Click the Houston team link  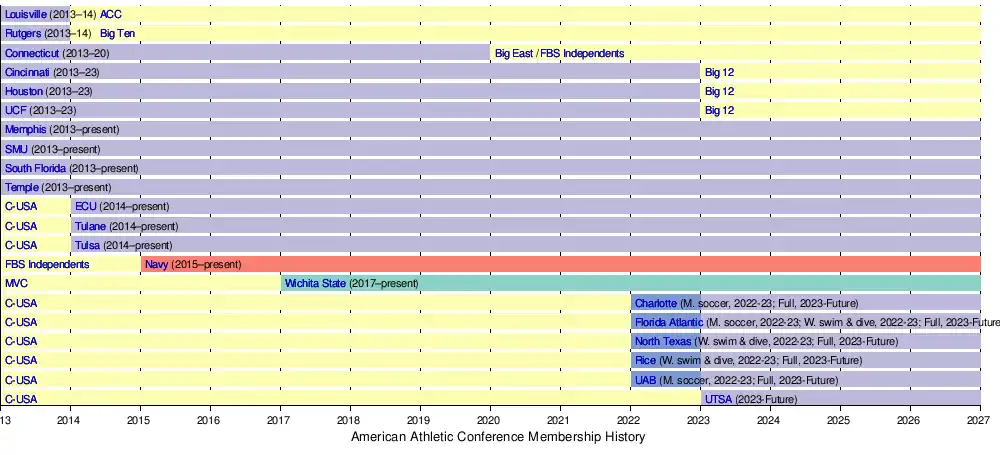tap(23, 91)
